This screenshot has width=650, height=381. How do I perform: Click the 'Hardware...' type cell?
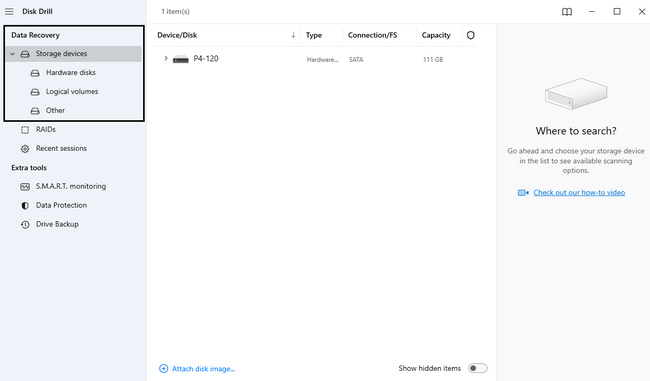(x=323, y=60)
